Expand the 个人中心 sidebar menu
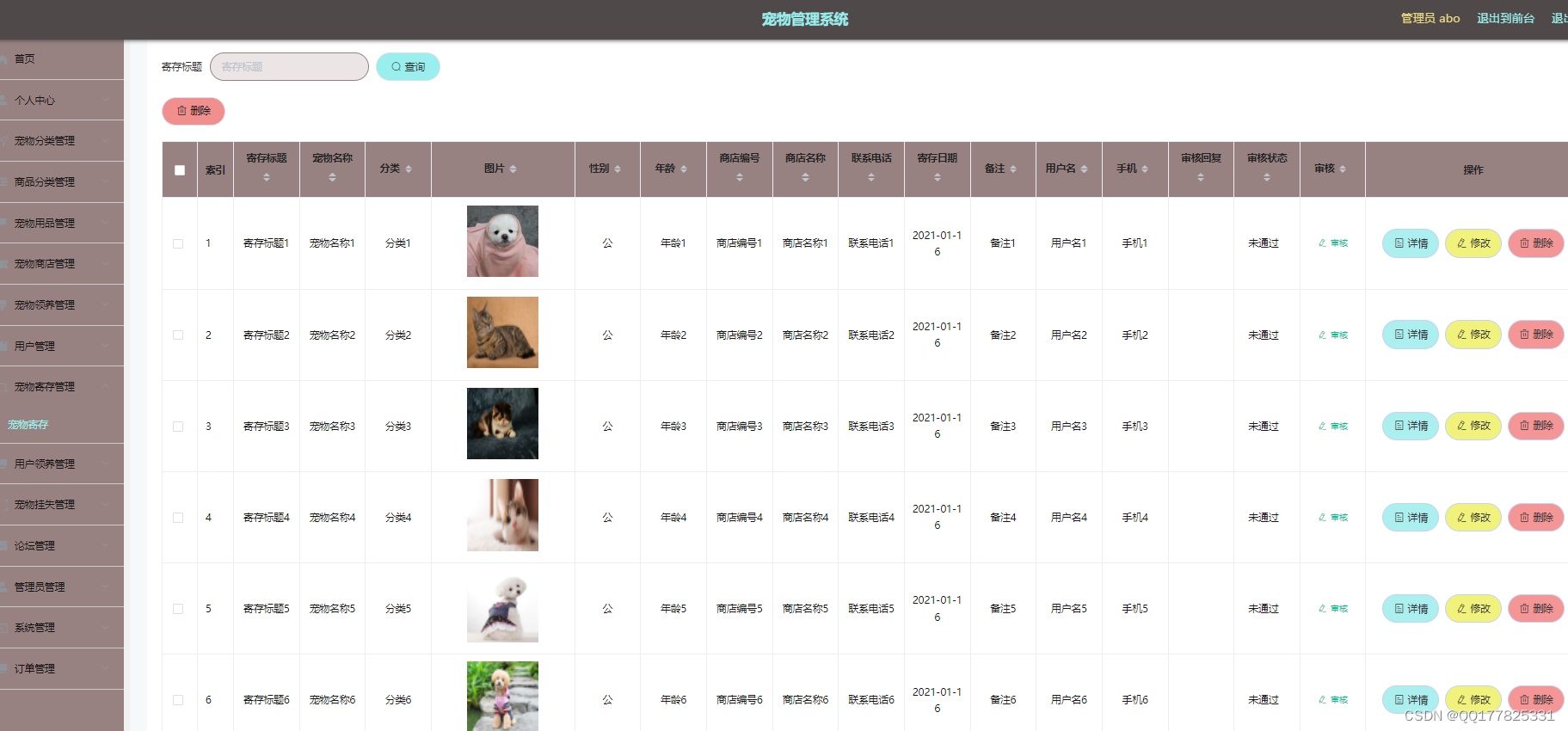The image size is (1568, 731). pos(62,101)
